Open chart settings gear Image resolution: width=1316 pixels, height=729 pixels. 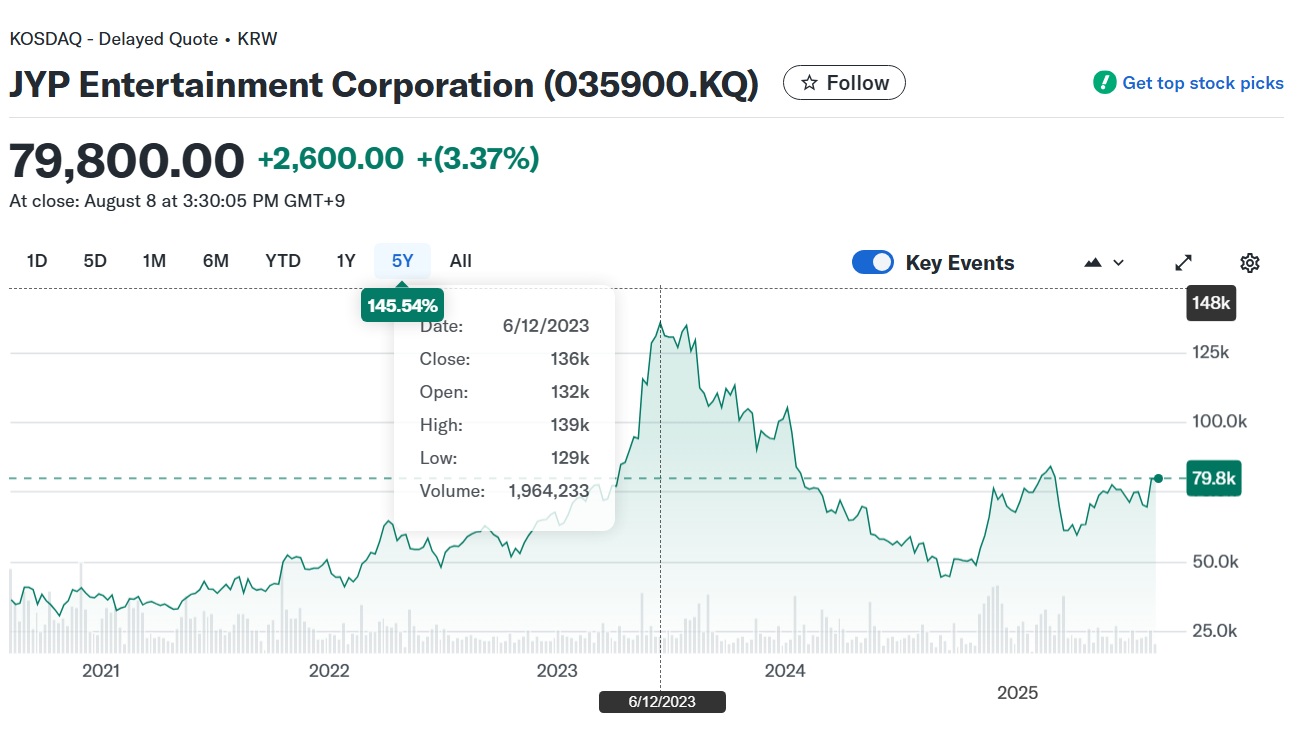click(1249, 262)
